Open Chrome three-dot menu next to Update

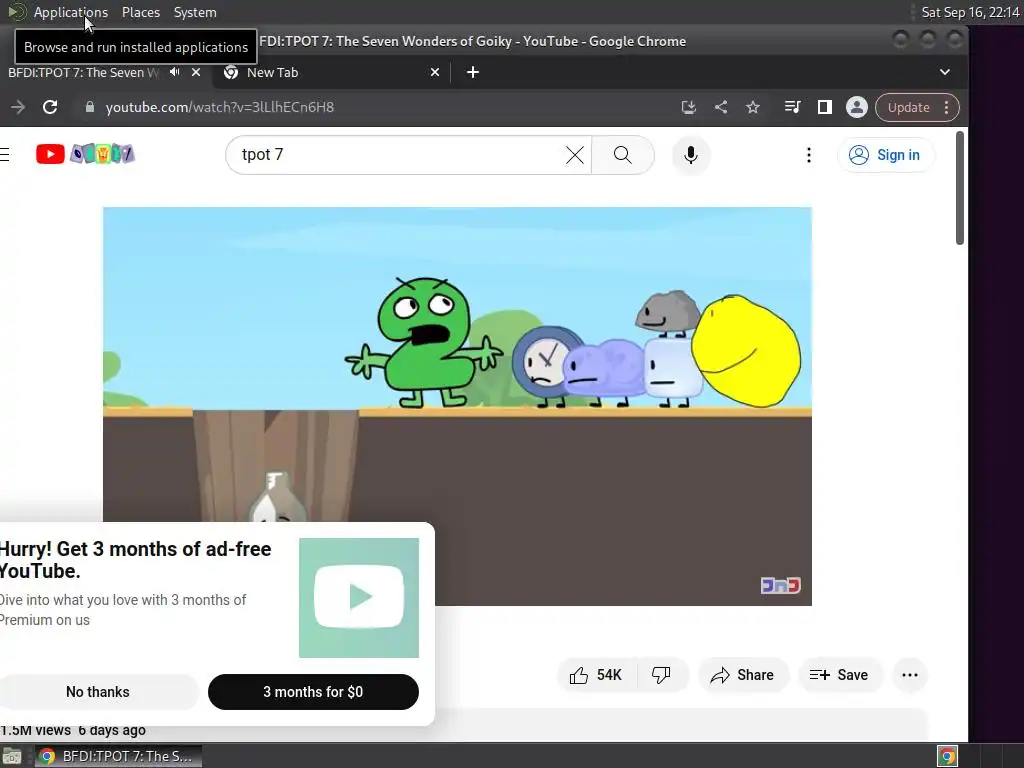click(946, 108)
